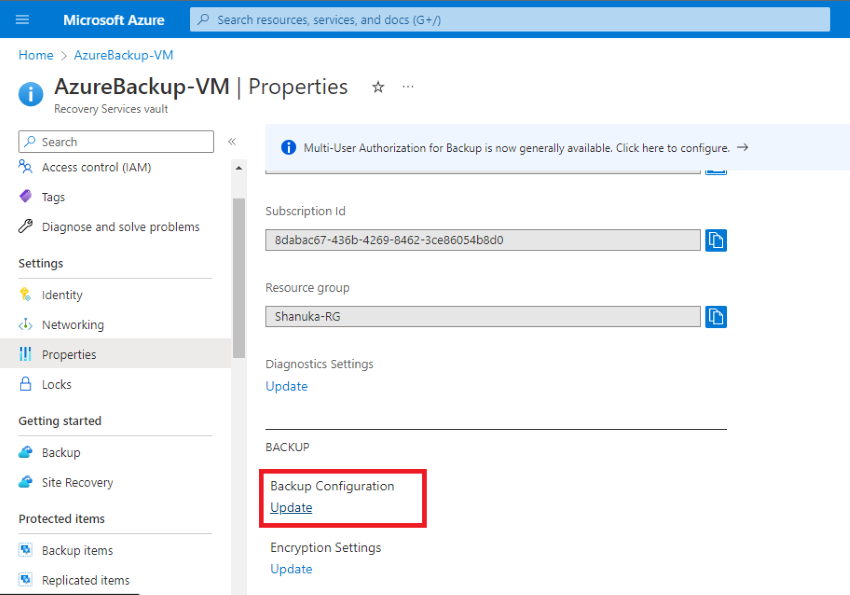This screenshot has height=595, width=850.
Task: Copy the Resource group name
Action: [716, 317]
